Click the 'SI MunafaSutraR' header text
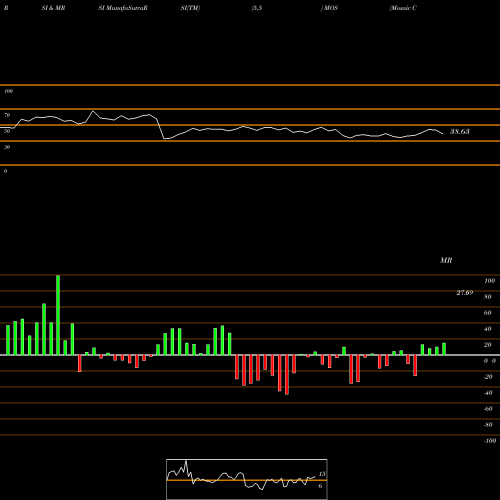 [123, 8]
